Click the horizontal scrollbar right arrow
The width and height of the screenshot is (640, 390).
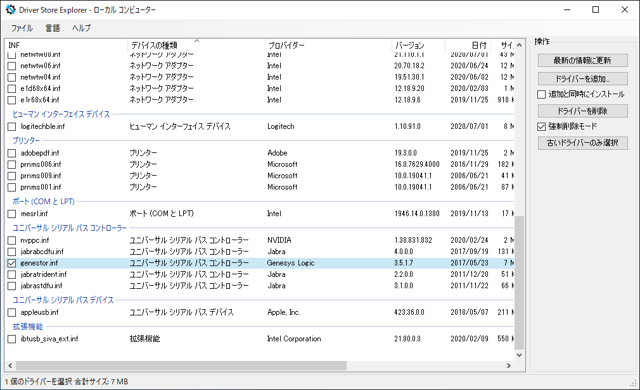click(x=509, y=366)
